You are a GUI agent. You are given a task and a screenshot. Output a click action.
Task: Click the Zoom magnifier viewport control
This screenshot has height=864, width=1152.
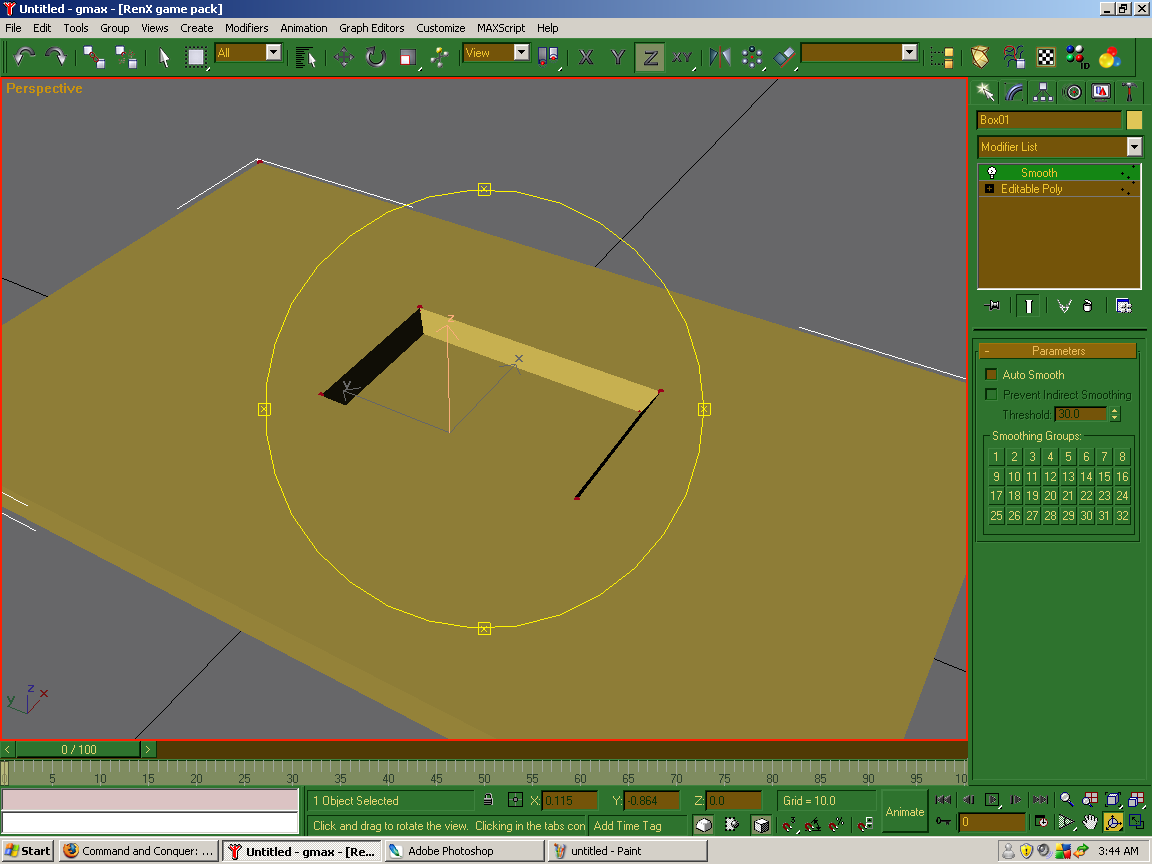coord(1066,799)
